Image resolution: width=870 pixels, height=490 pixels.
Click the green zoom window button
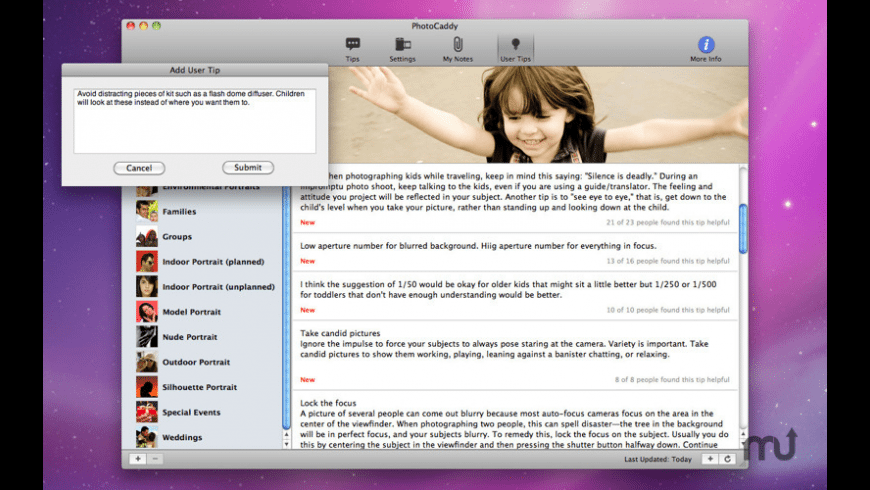click(x=156, y=26)
